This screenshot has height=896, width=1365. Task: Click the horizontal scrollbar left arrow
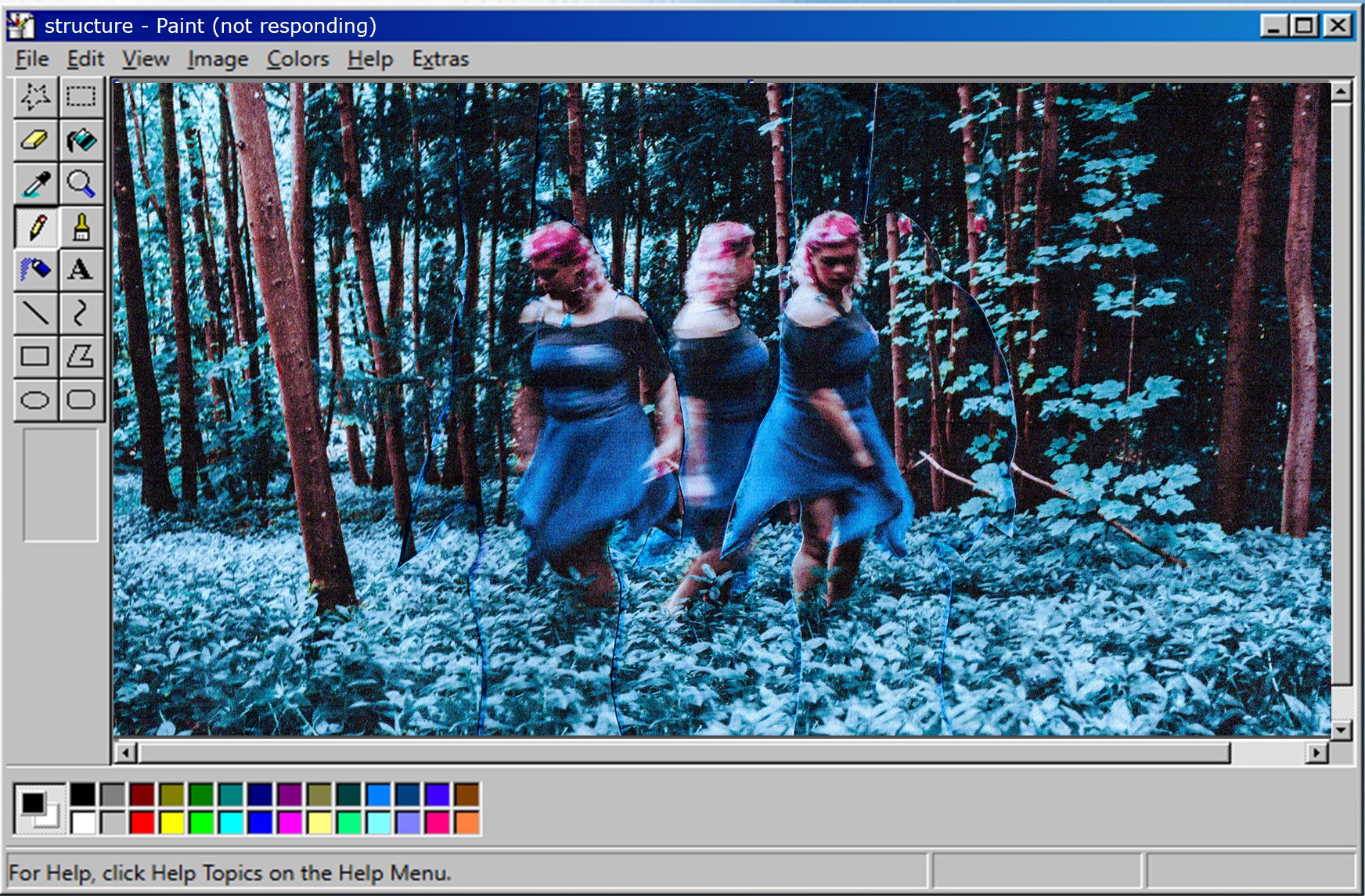[125, 753]
